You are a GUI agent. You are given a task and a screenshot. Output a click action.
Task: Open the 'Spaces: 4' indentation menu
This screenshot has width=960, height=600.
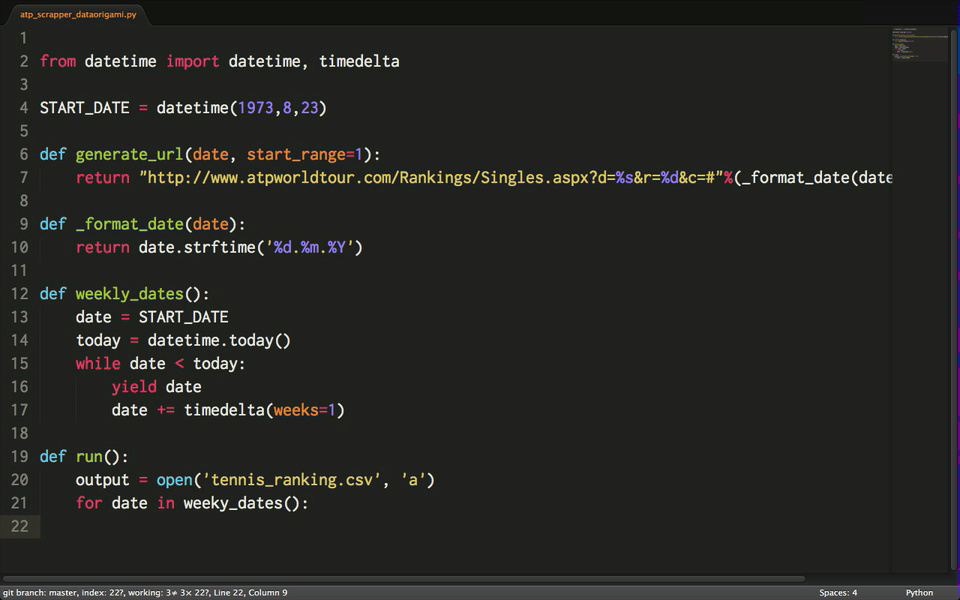[838, 593]
